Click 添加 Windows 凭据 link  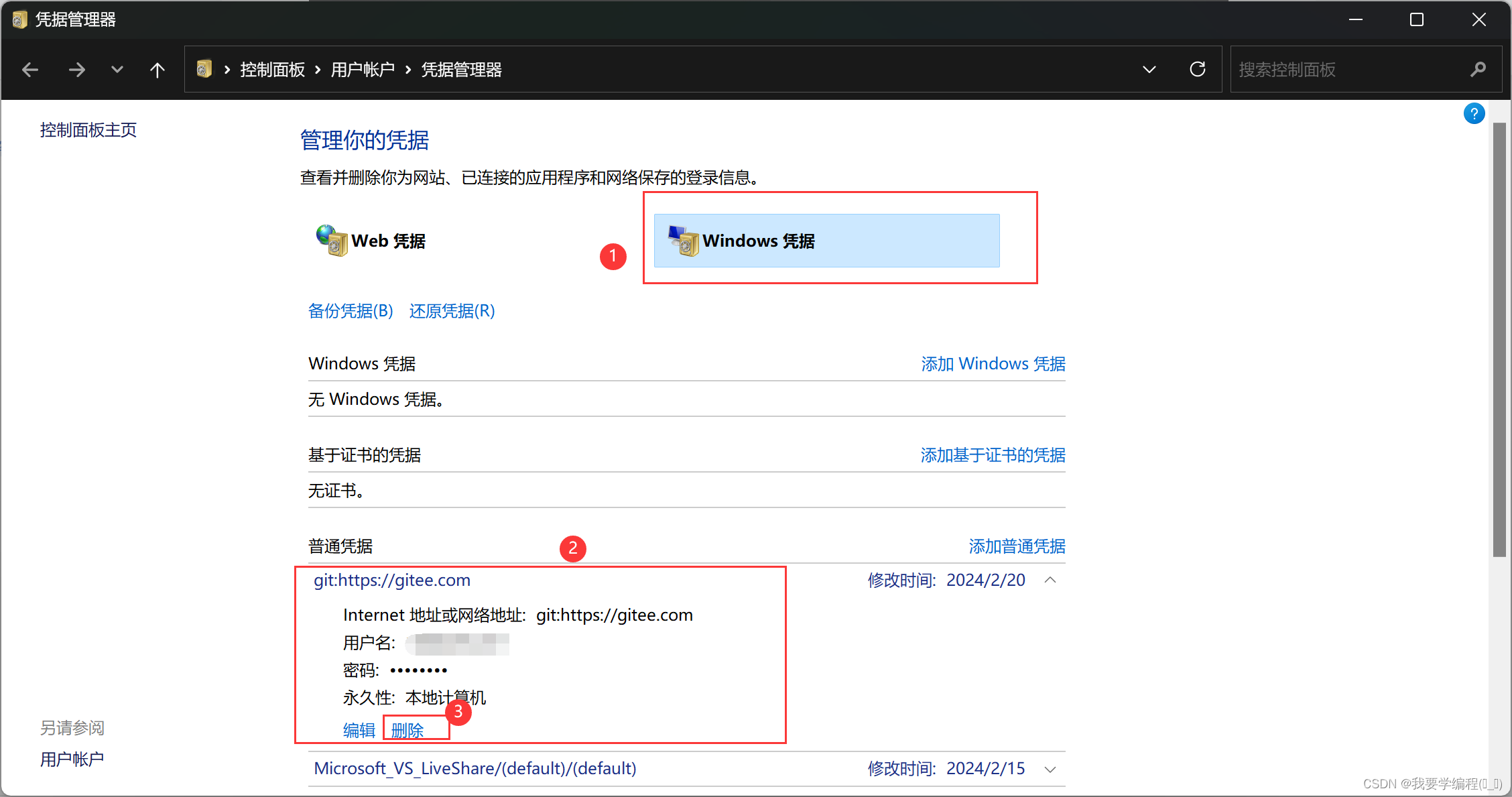point(993,364)
